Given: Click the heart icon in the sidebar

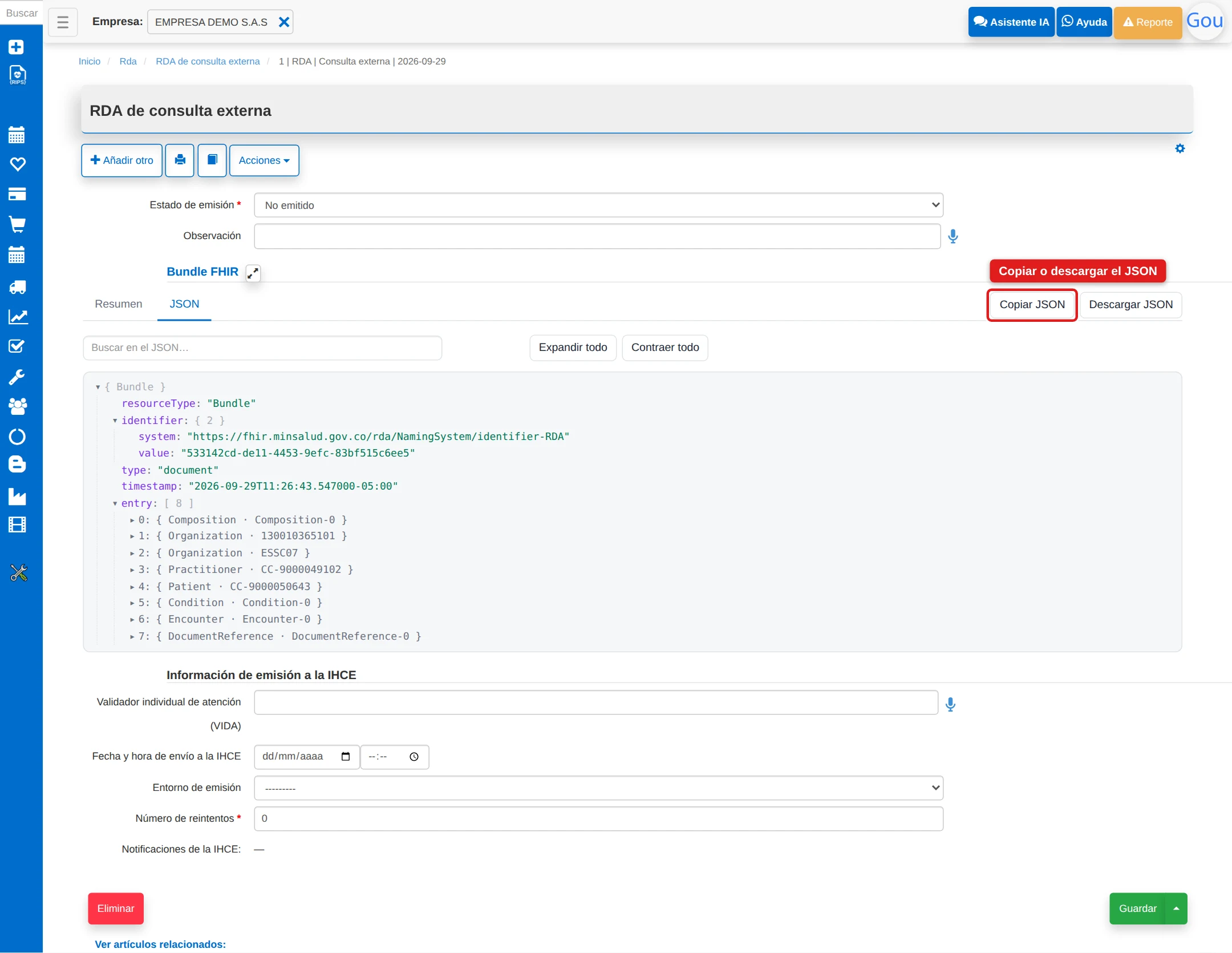Looking at the screenshot, I should point(18,164).
